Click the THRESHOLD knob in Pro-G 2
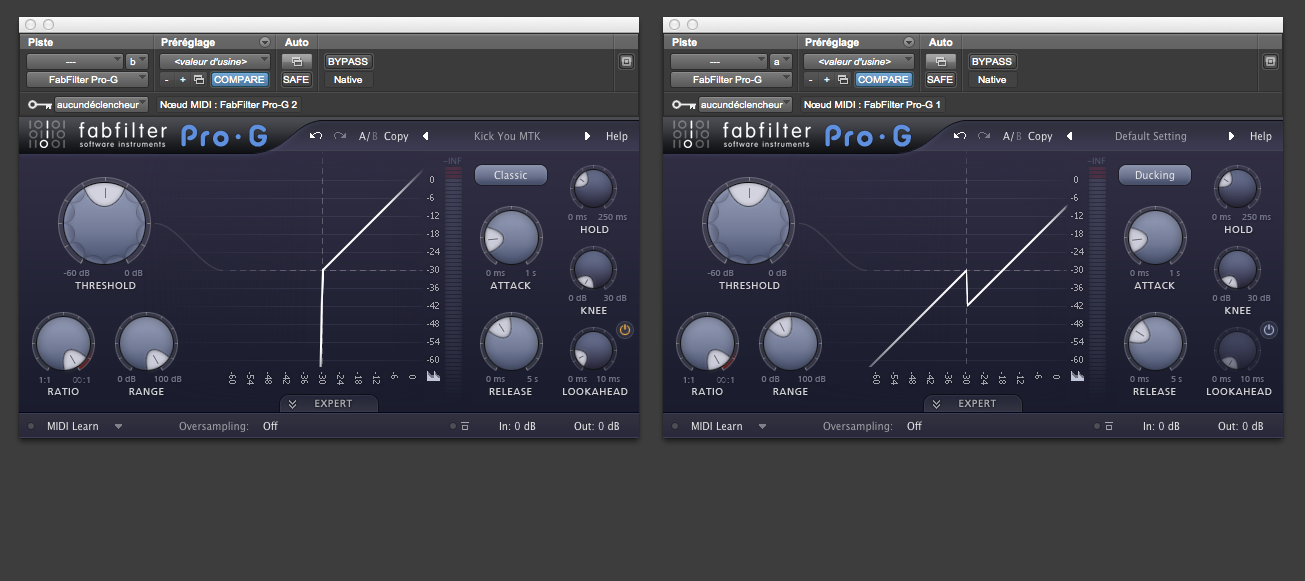1305x581 pixels. coord(103,223)
